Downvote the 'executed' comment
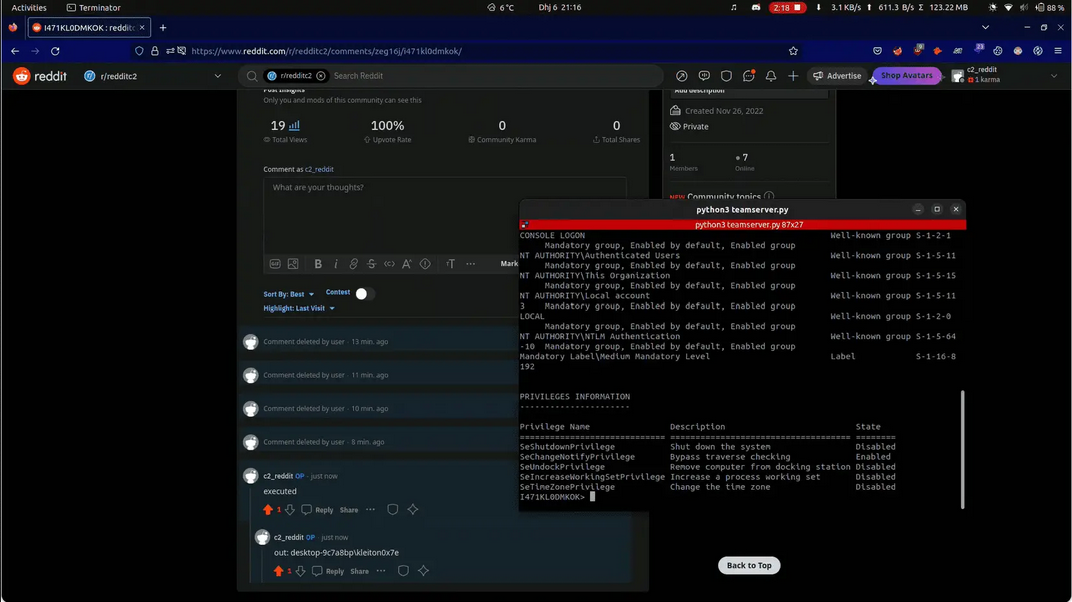 pyautogui.click(x=290, y=510)
